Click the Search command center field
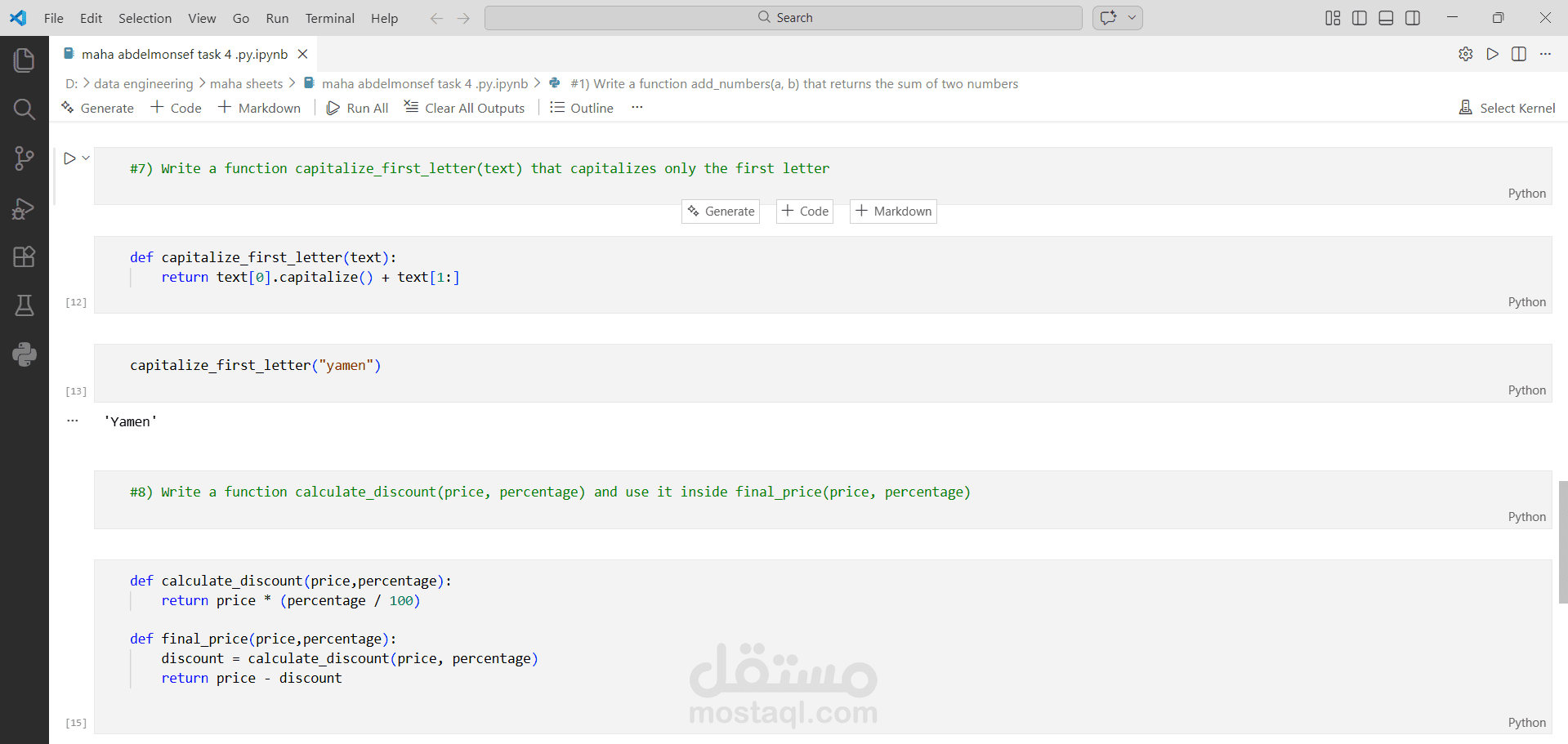 pyautogui.click(x=784, y=18)
